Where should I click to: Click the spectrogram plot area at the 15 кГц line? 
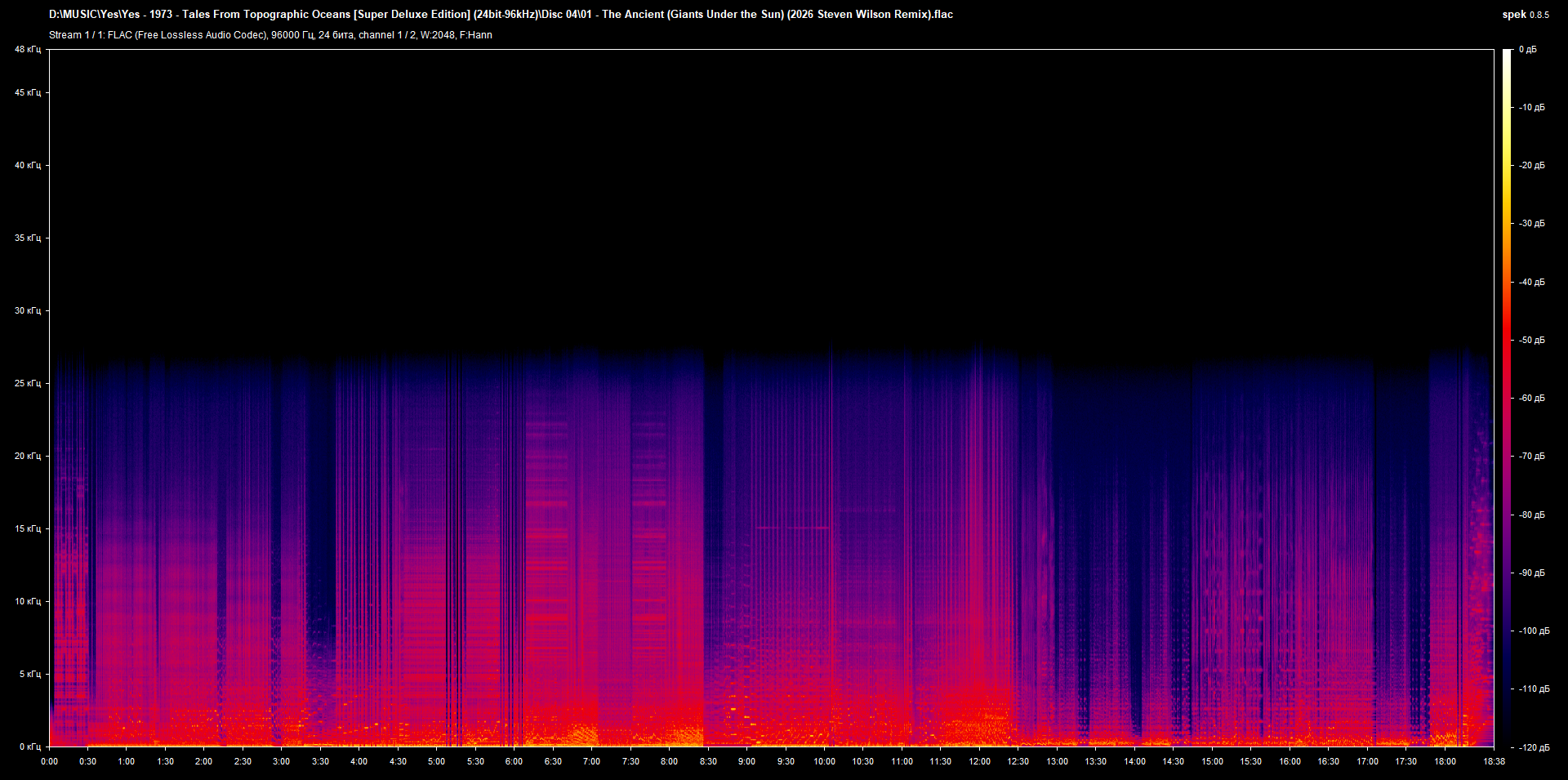tap(772, 528)
